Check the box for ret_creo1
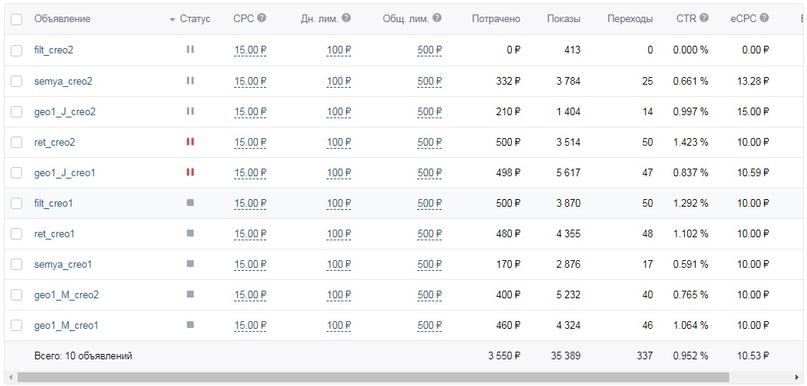This screenshot has width=807, height=386. click(16, 234)
